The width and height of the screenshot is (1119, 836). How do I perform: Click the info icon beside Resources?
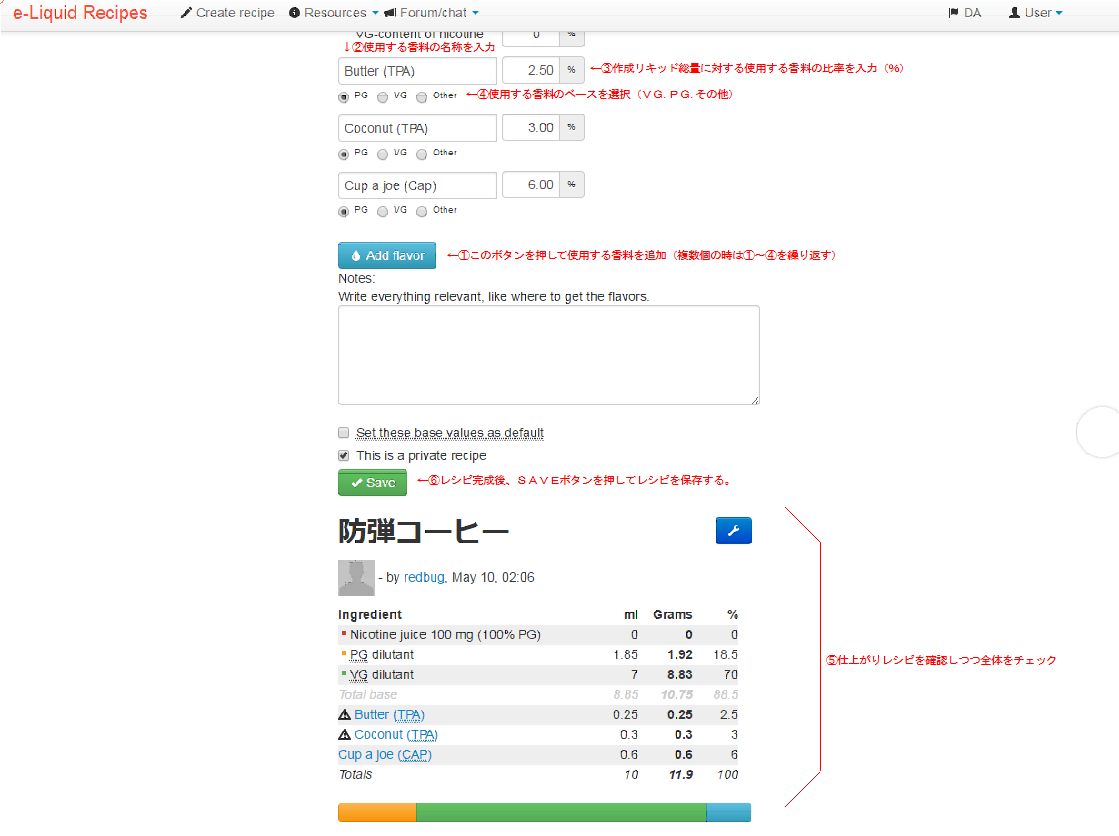tap(294, 13)
